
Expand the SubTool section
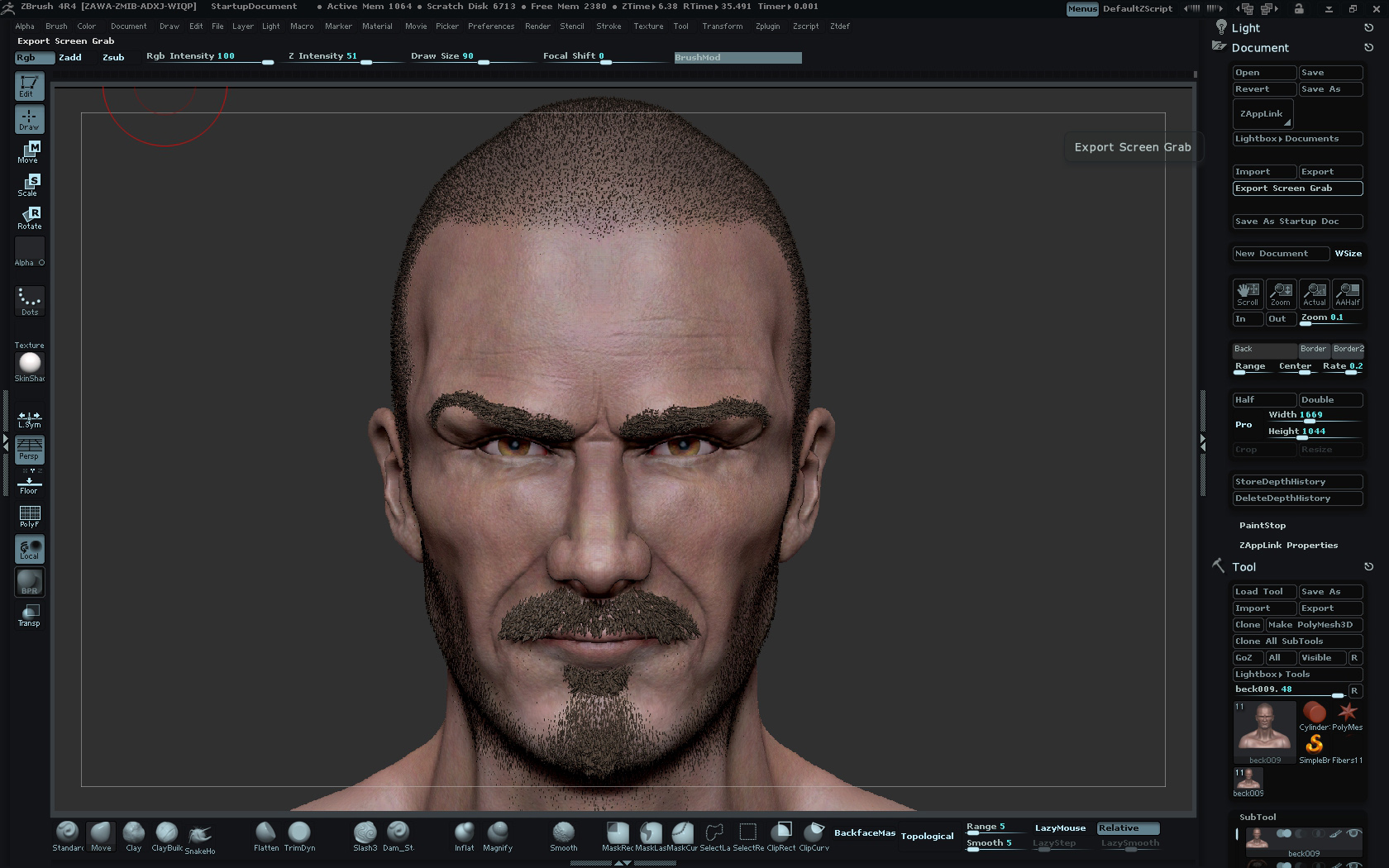(x=1258, y=817)
